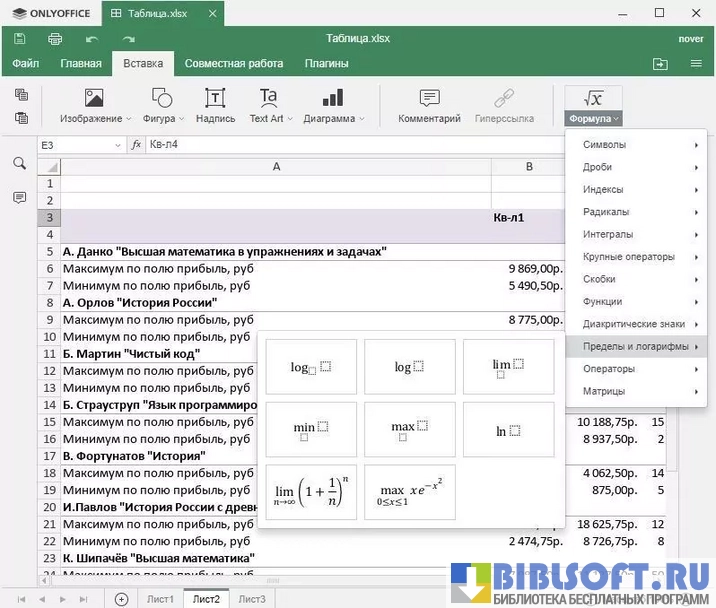The height and width of the screenshot is (608, 716).
Task: Insert a text box with Надпись
Action: pos(215,98)
